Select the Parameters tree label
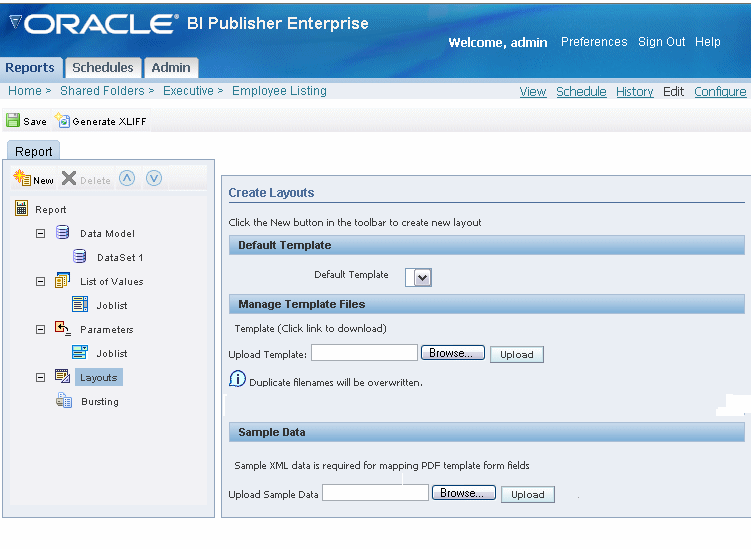 point(107,330)
